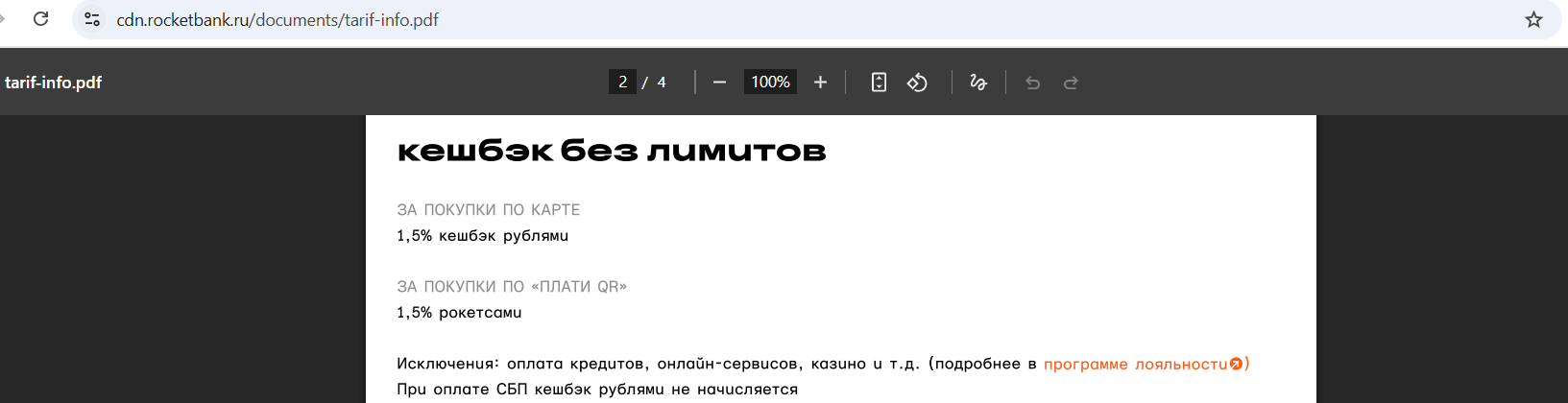Bookmark this page with the star icon

point(1533,19)
